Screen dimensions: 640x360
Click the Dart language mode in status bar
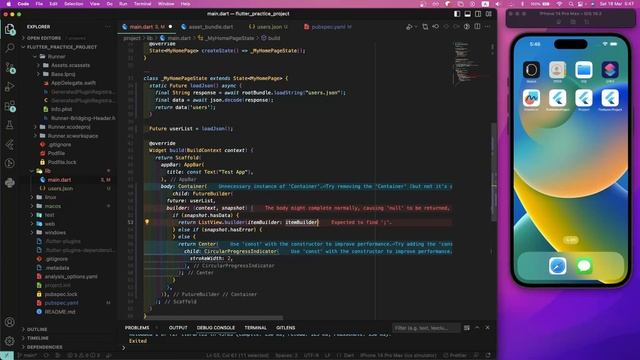click(349, 356)
